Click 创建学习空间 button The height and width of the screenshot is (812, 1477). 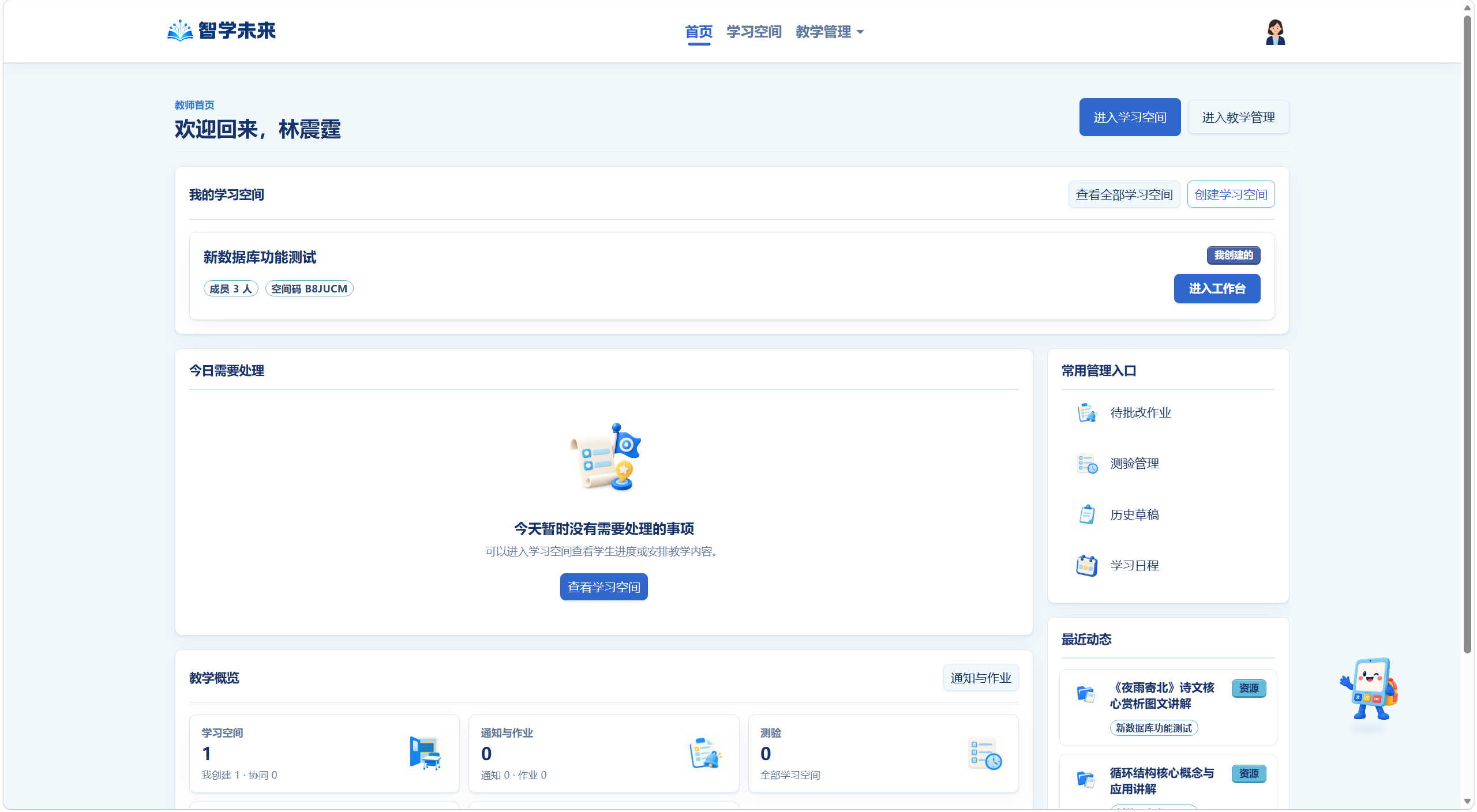[1231, 194]
